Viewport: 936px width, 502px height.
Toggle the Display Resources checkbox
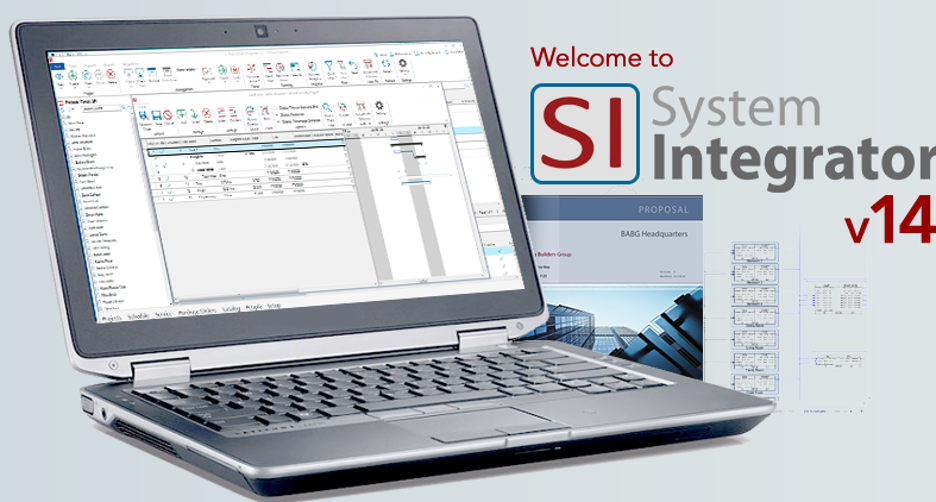[277, 115]
